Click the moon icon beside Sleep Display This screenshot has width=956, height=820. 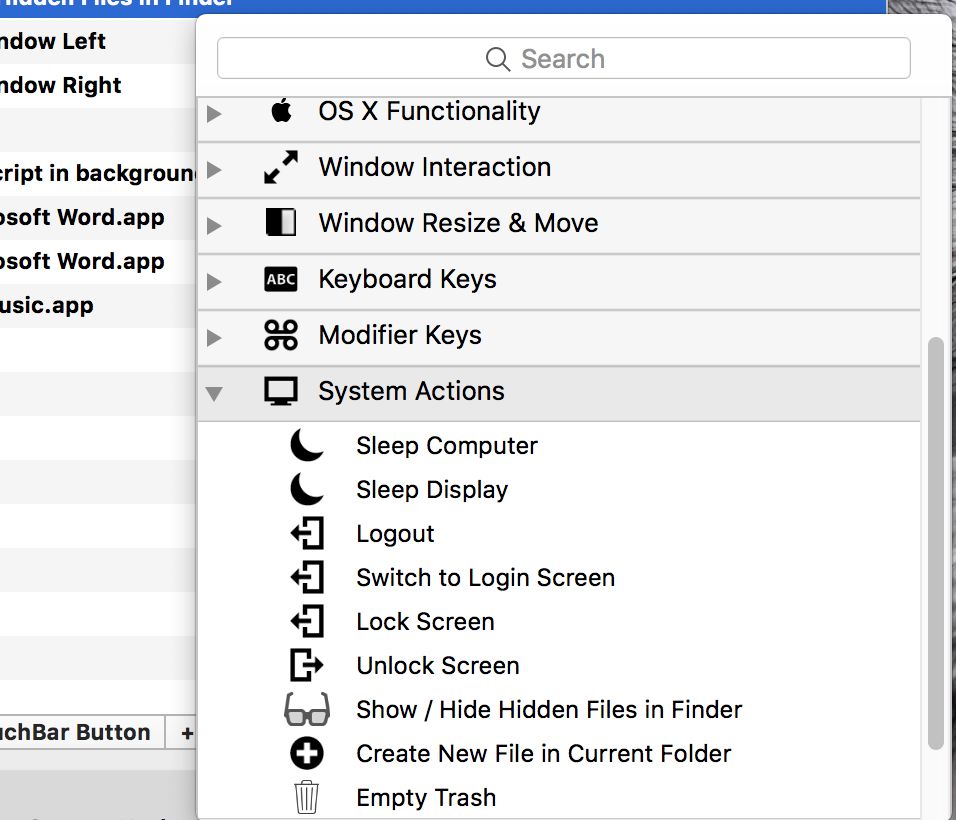coord(307,490)
